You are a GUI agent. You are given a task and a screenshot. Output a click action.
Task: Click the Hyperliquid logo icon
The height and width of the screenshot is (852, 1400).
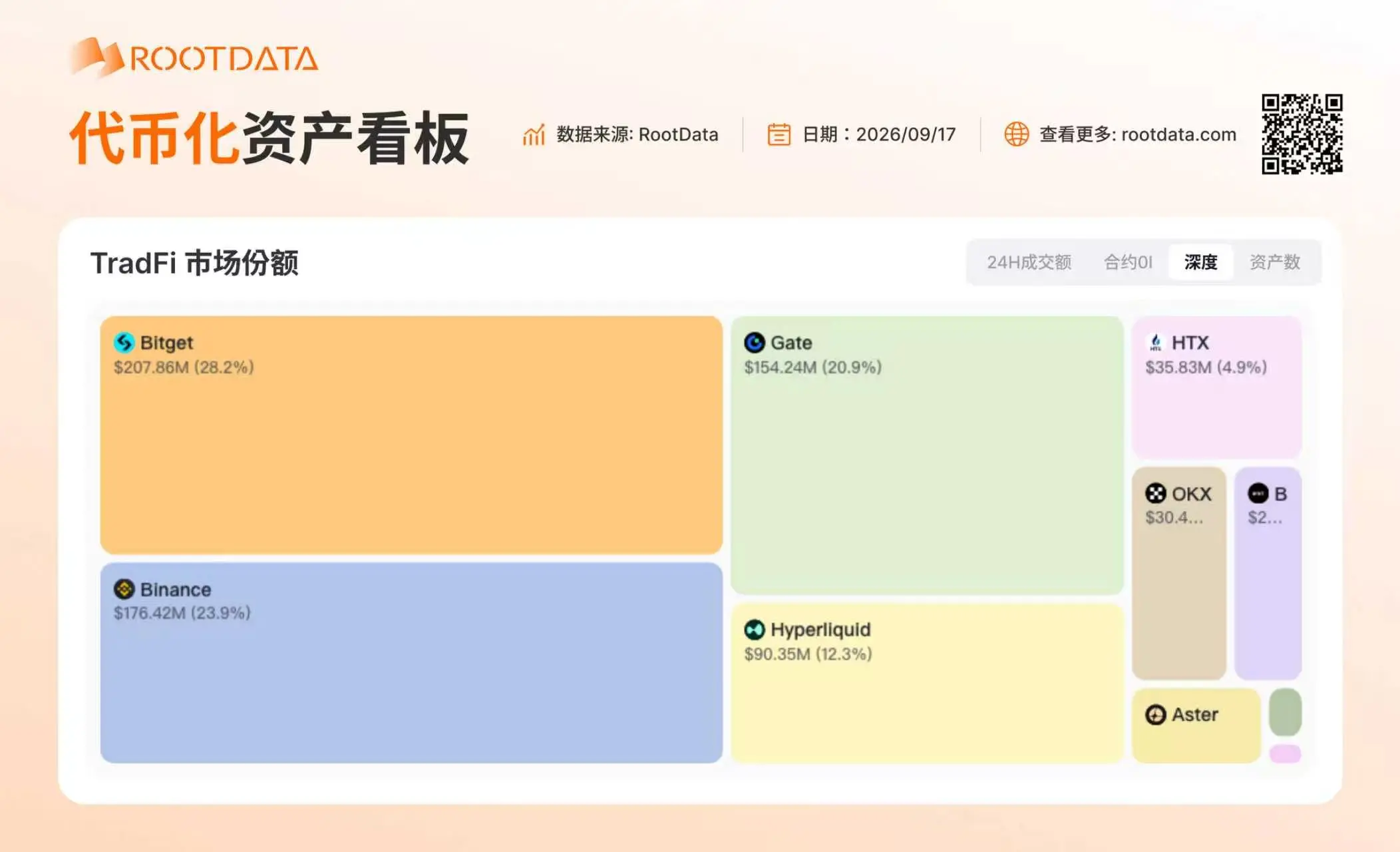coord(755,629)
